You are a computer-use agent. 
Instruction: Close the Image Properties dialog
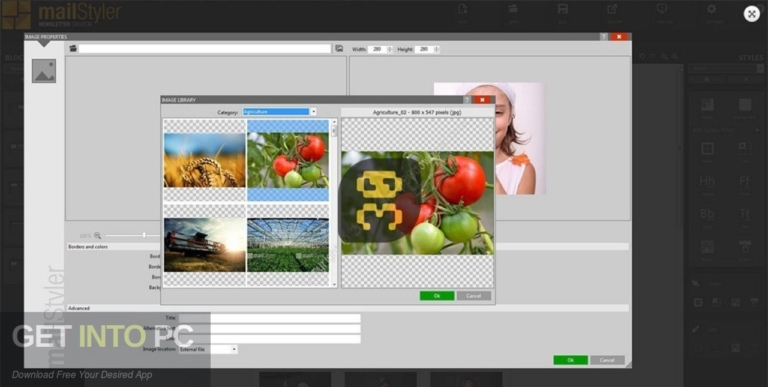[x=619, y=37]
